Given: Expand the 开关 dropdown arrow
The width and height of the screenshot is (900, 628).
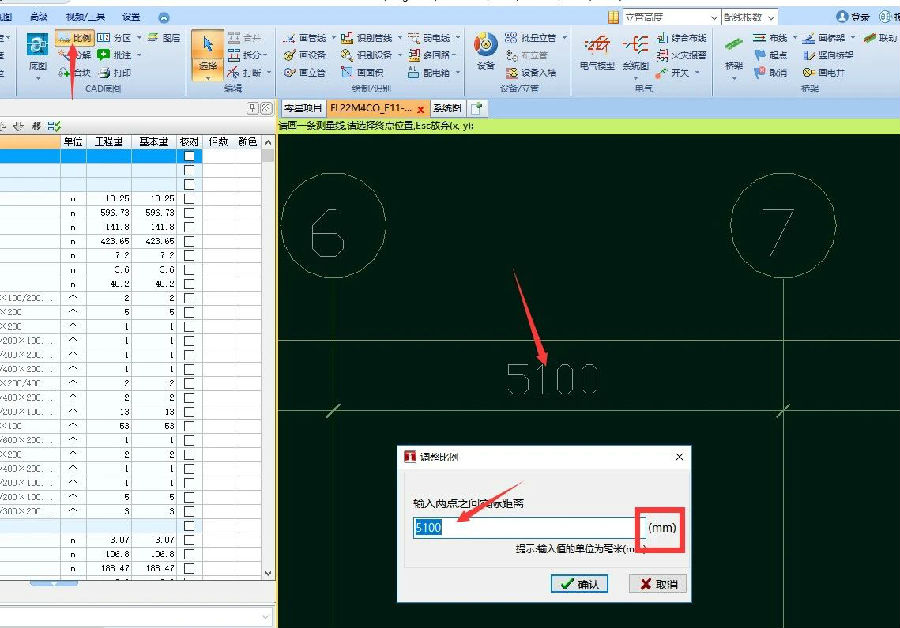Looking at the screenshot, I should click(697, 73).
